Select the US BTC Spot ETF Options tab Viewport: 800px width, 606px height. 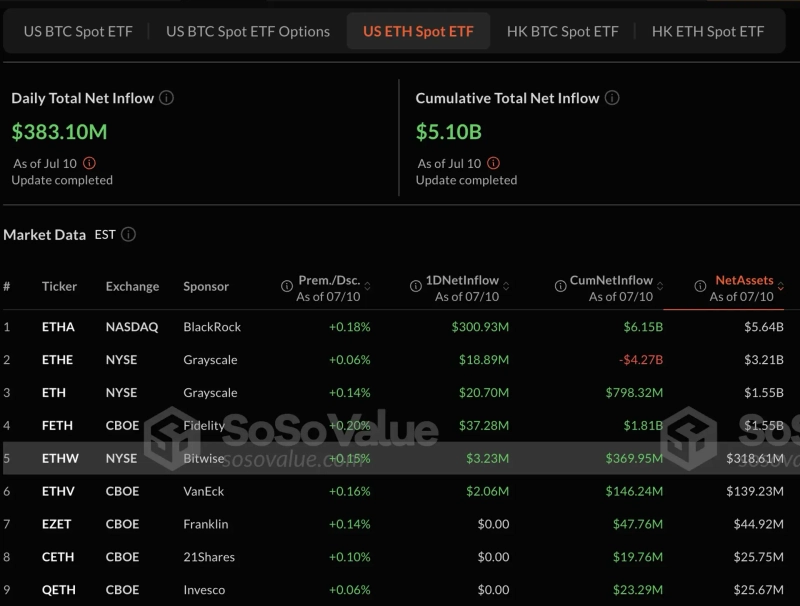[x=248, y=31]
